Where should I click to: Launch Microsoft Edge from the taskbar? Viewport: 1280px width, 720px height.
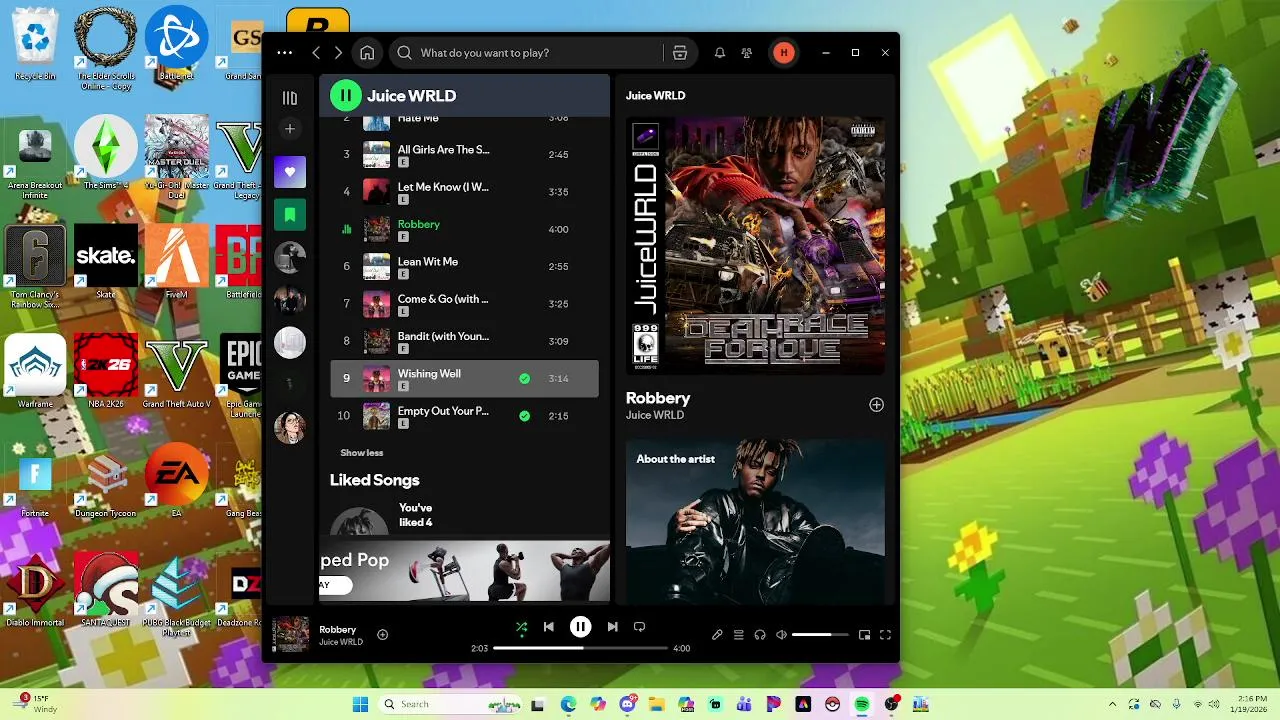coord(569,704)
